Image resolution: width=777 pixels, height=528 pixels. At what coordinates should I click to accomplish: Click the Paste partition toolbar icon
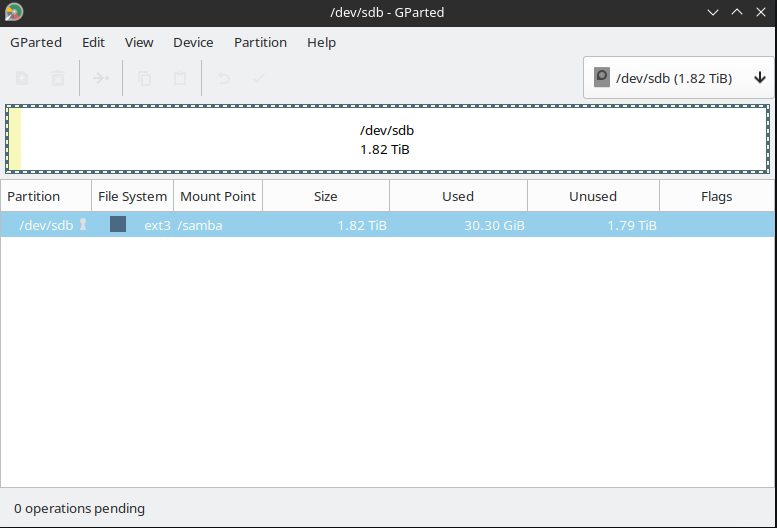[180, 78]
